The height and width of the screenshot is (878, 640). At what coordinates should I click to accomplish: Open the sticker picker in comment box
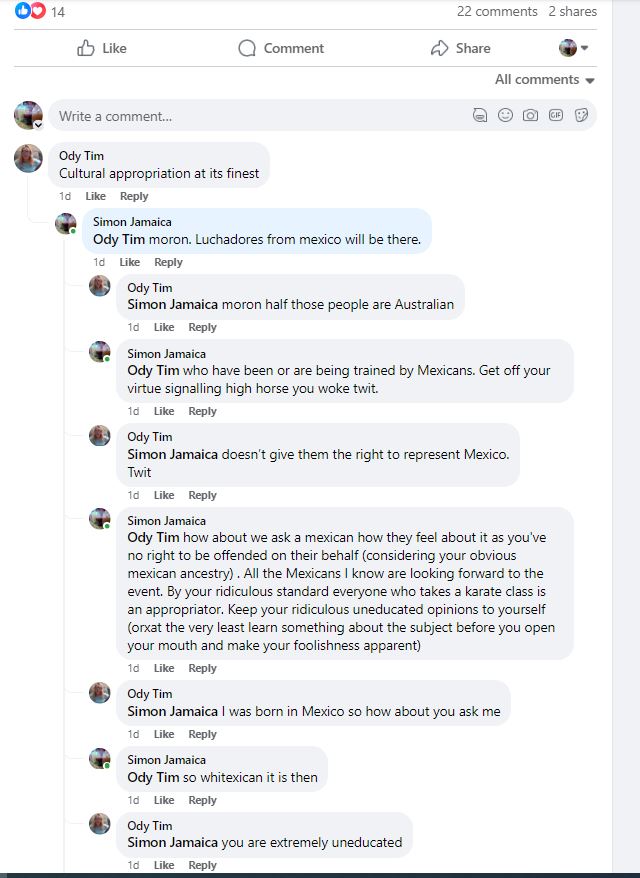[581, 116]
